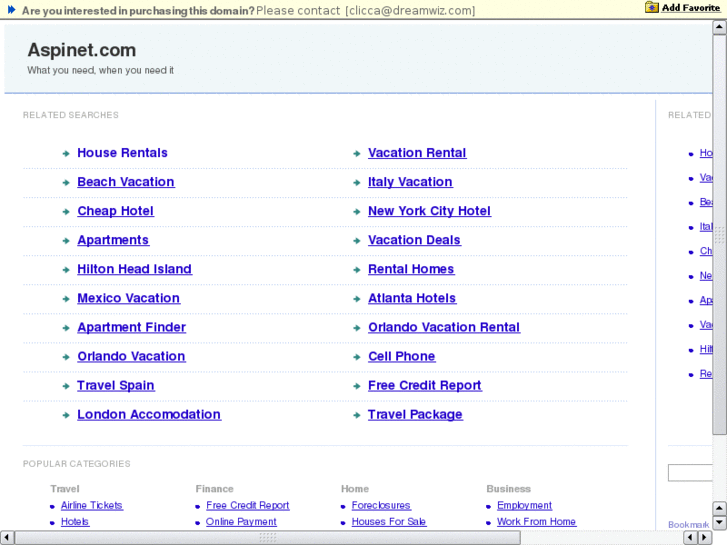Click the arrow bullet beside Cheap Hotel
Image resolution: width=727 pixels, height=545 pixels.
(66, 212)
